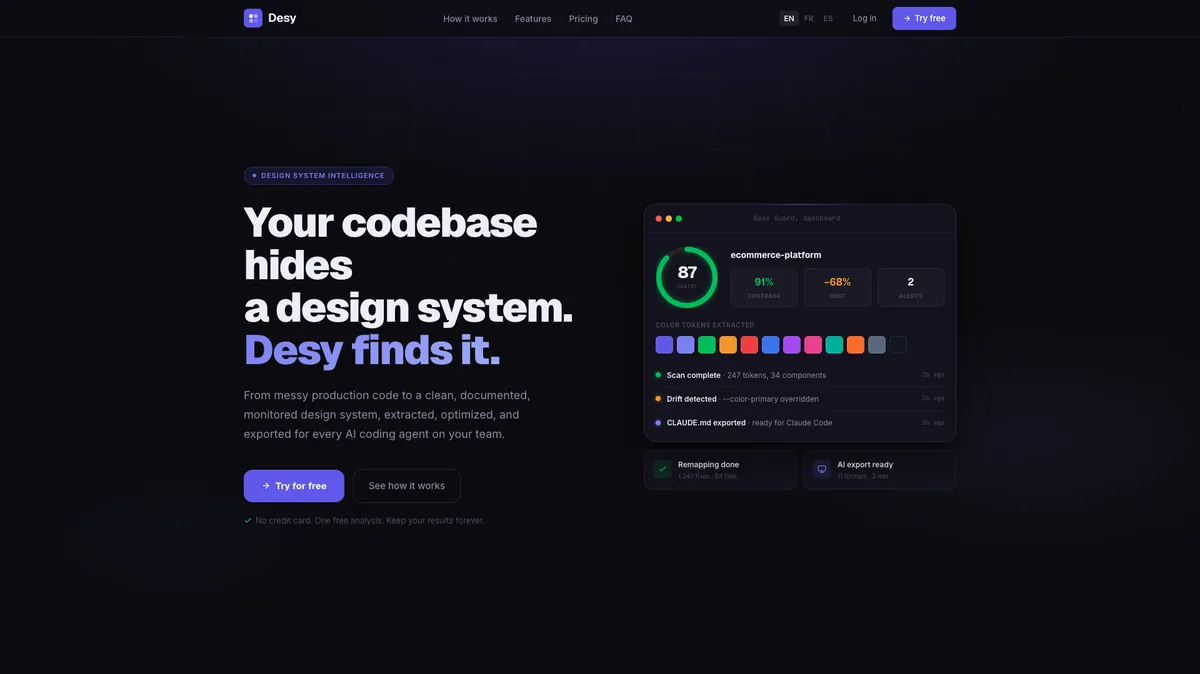Switch the language to EN
The height and width of the screenshot is (674, 1200).
pos(789,18)
